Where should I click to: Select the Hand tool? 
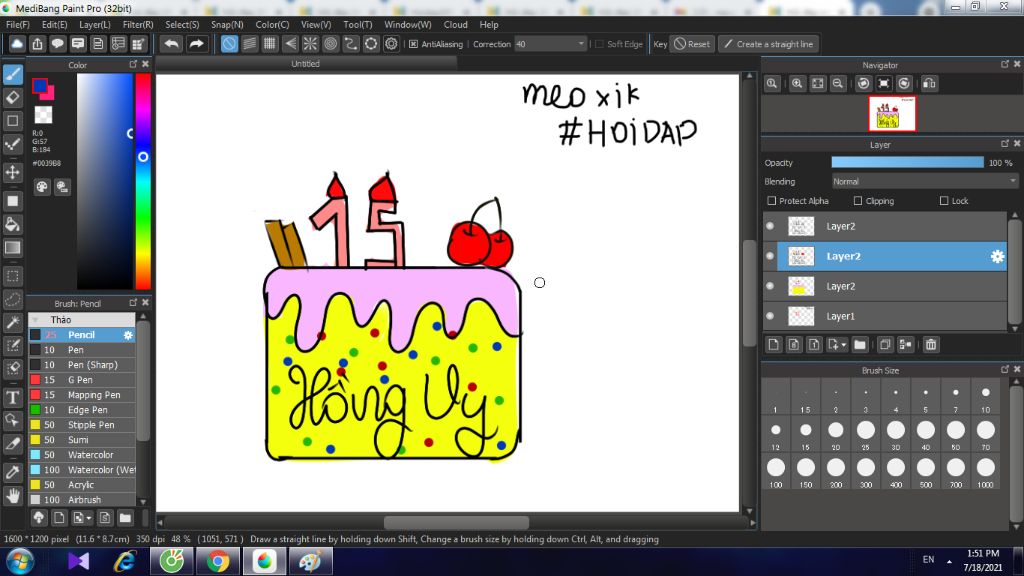tap(13, 496)
